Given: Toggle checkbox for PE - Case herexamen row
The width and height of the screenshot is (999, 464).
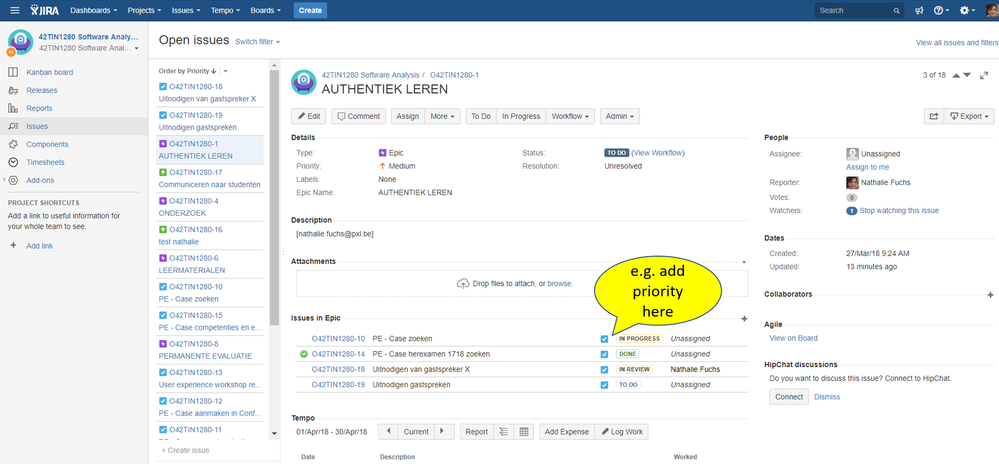Looking at the screenshot, I should tap(604, 354).
